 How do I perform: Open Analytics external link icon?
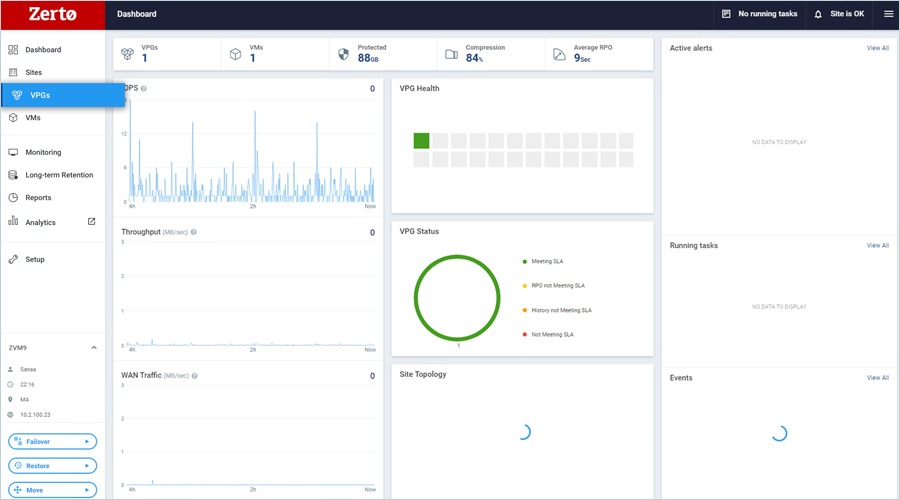click(x=92, y=222)
